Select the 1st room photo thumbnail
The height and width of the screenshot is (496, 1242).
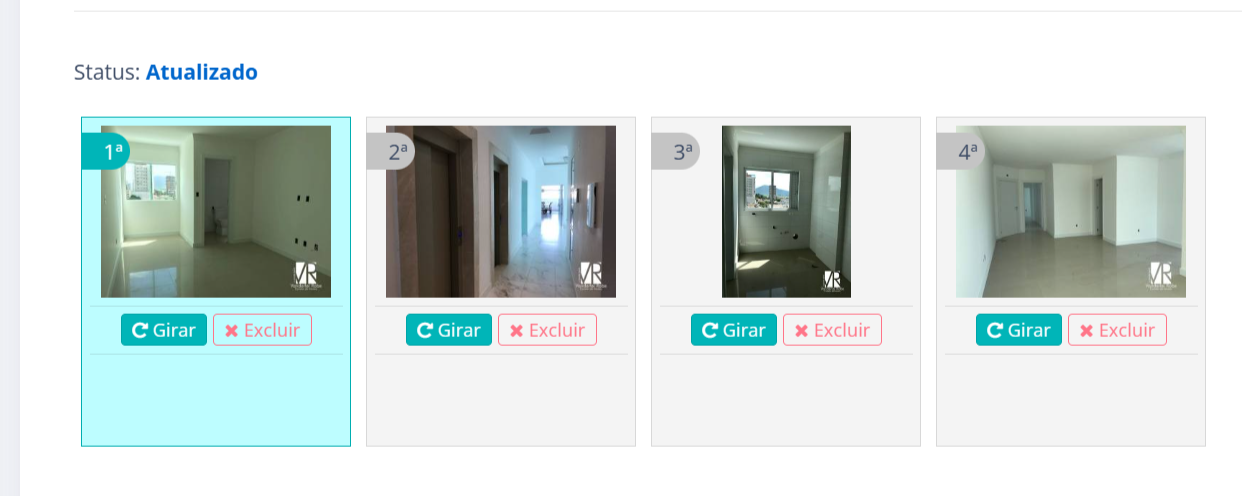[x=216, y=211]
